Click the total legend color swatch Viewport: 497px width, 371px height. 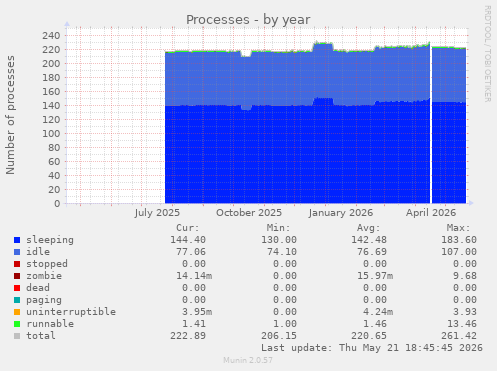(x=17, y=336)
